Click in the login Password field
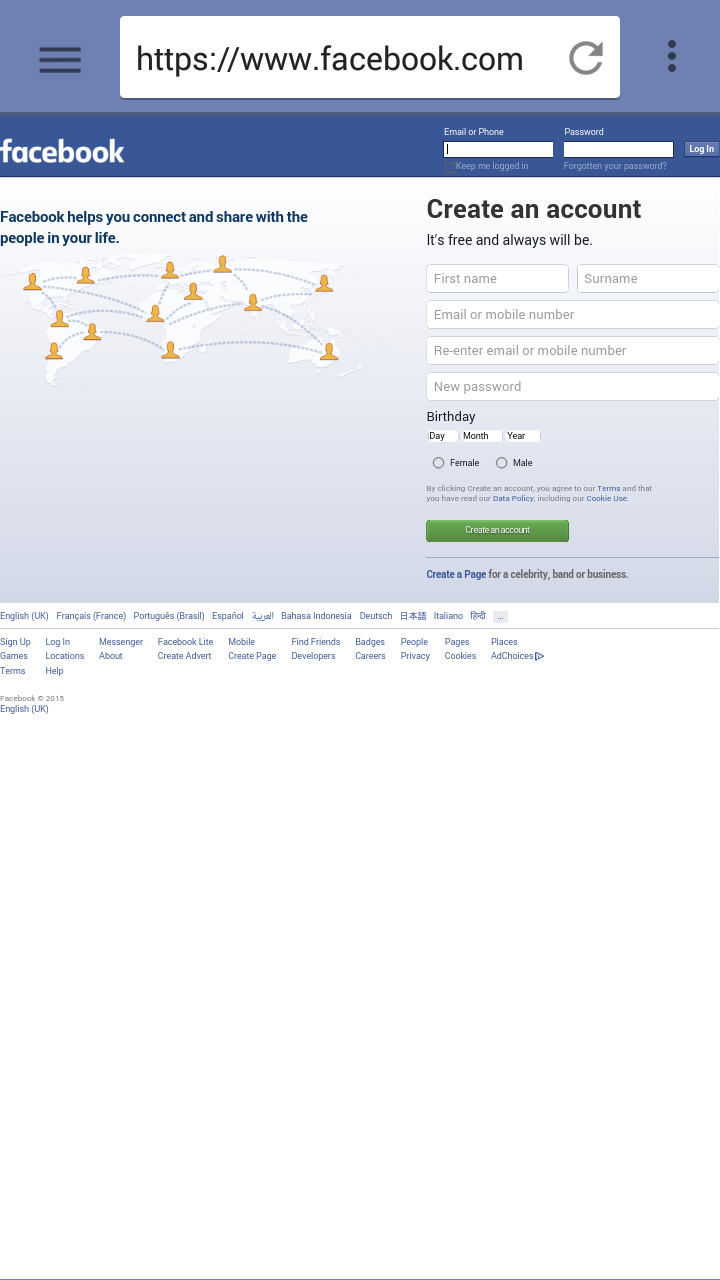The width and height of the screenshot is (720, 1280). click(x=618, y=149)
